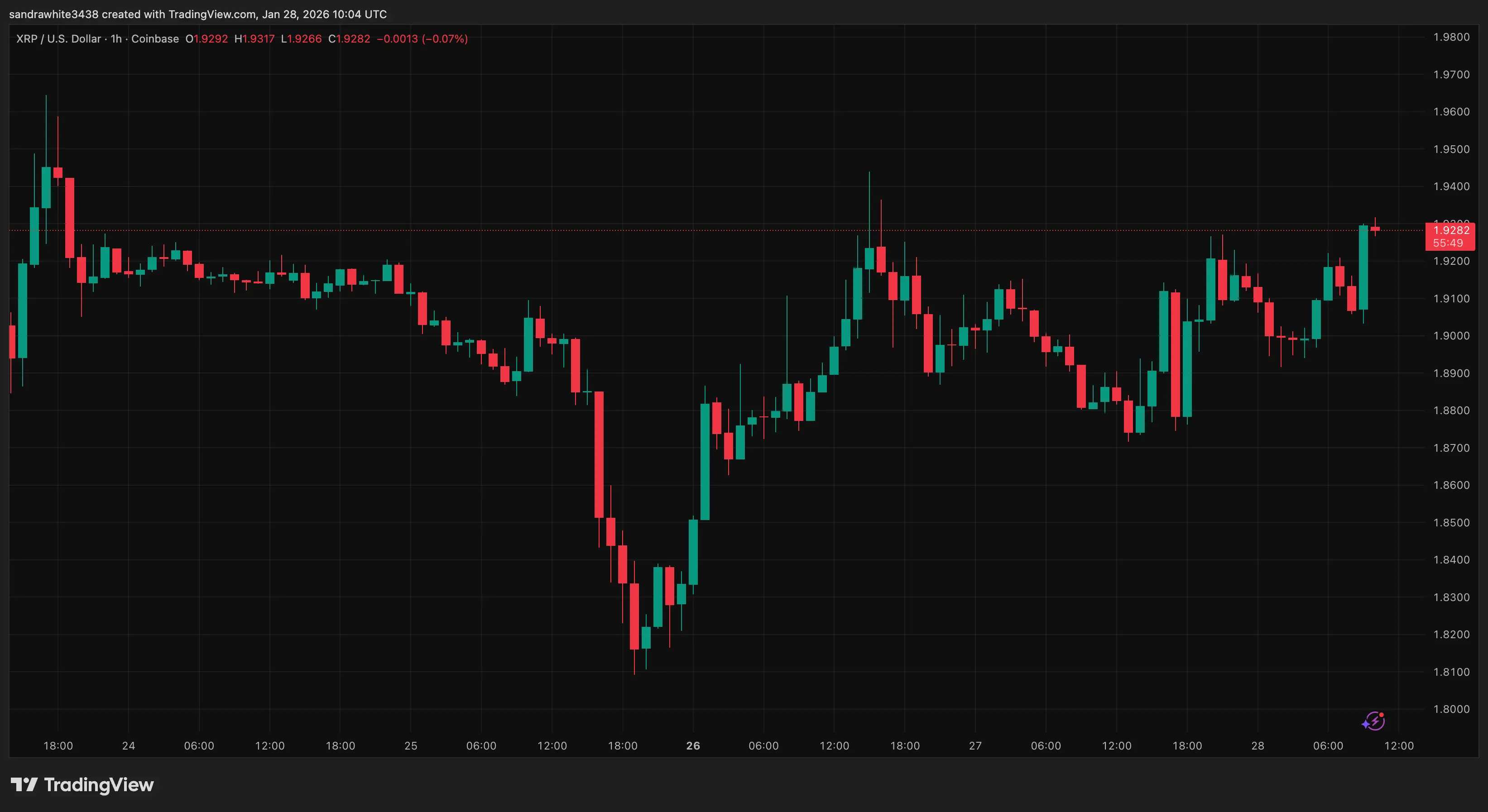Click the red 1.9282 current price label
Screen dimensions: 1488x812
pyautogui.click(x=1451, y=230)
